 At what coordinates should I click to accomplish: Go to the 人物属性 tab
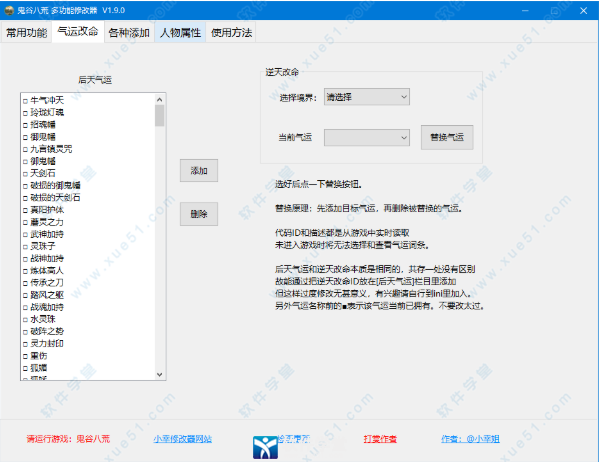tap(179, 32)
